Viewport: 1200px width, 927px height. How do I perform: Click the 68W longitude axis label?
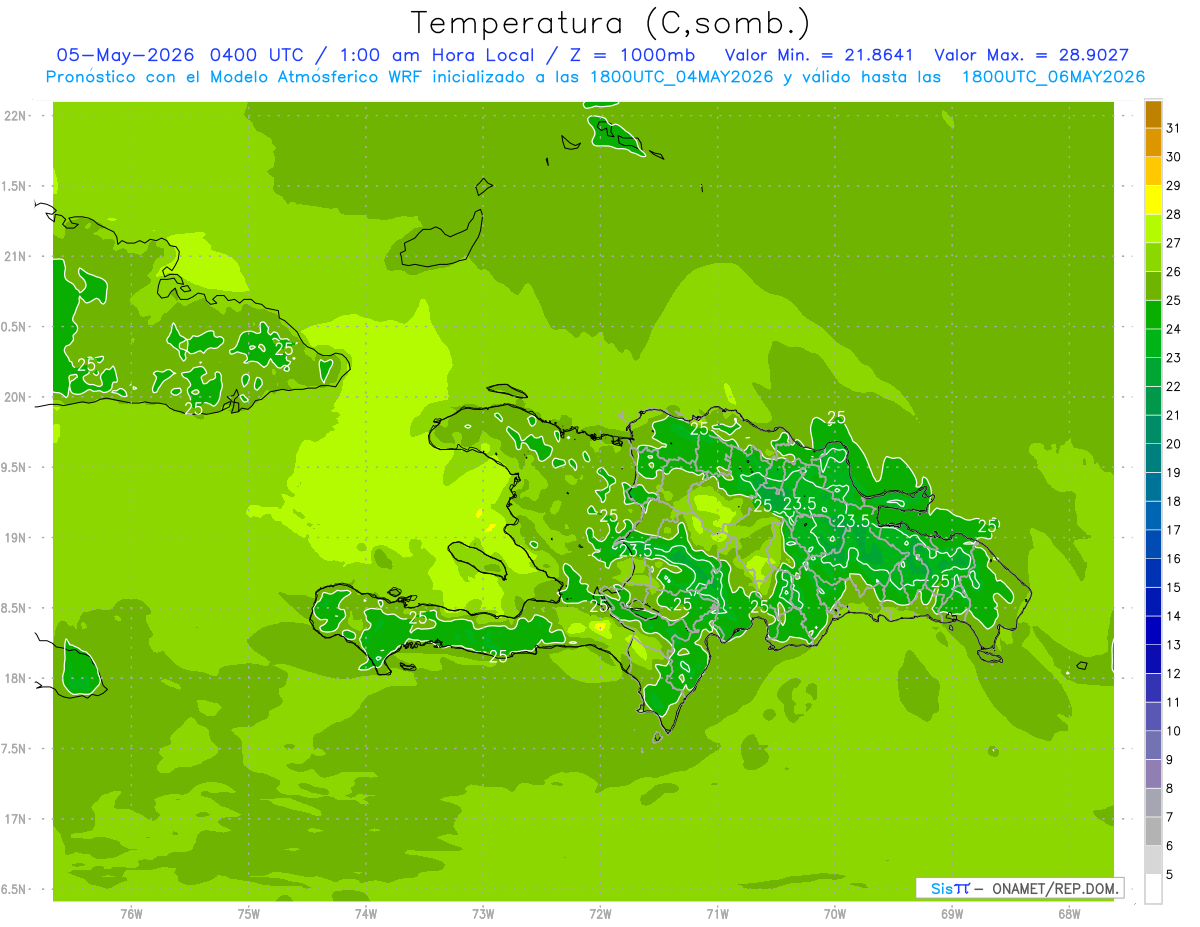(1069, 914)
